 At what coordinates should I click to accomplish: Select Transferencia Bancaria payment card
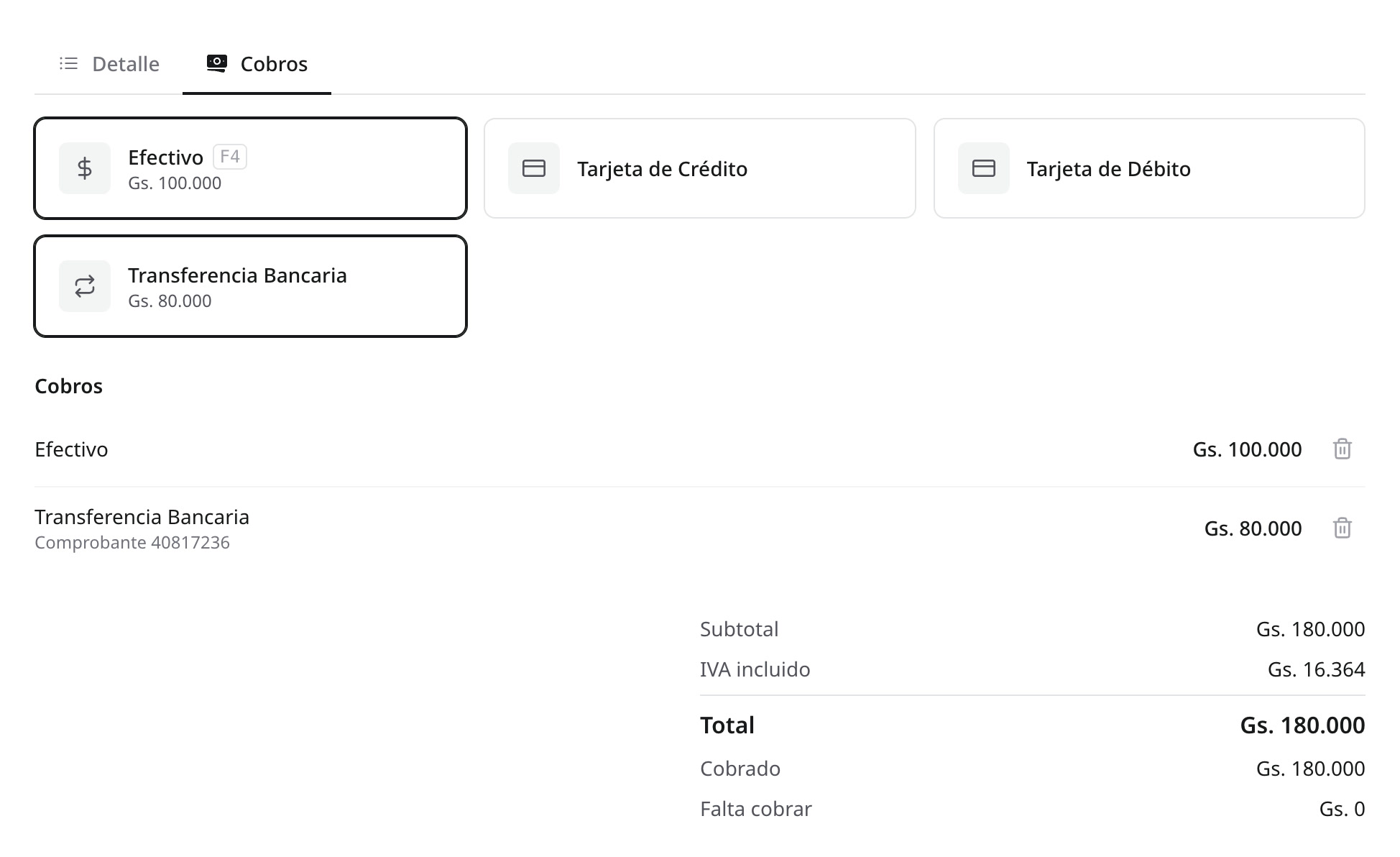pos(251,286)
